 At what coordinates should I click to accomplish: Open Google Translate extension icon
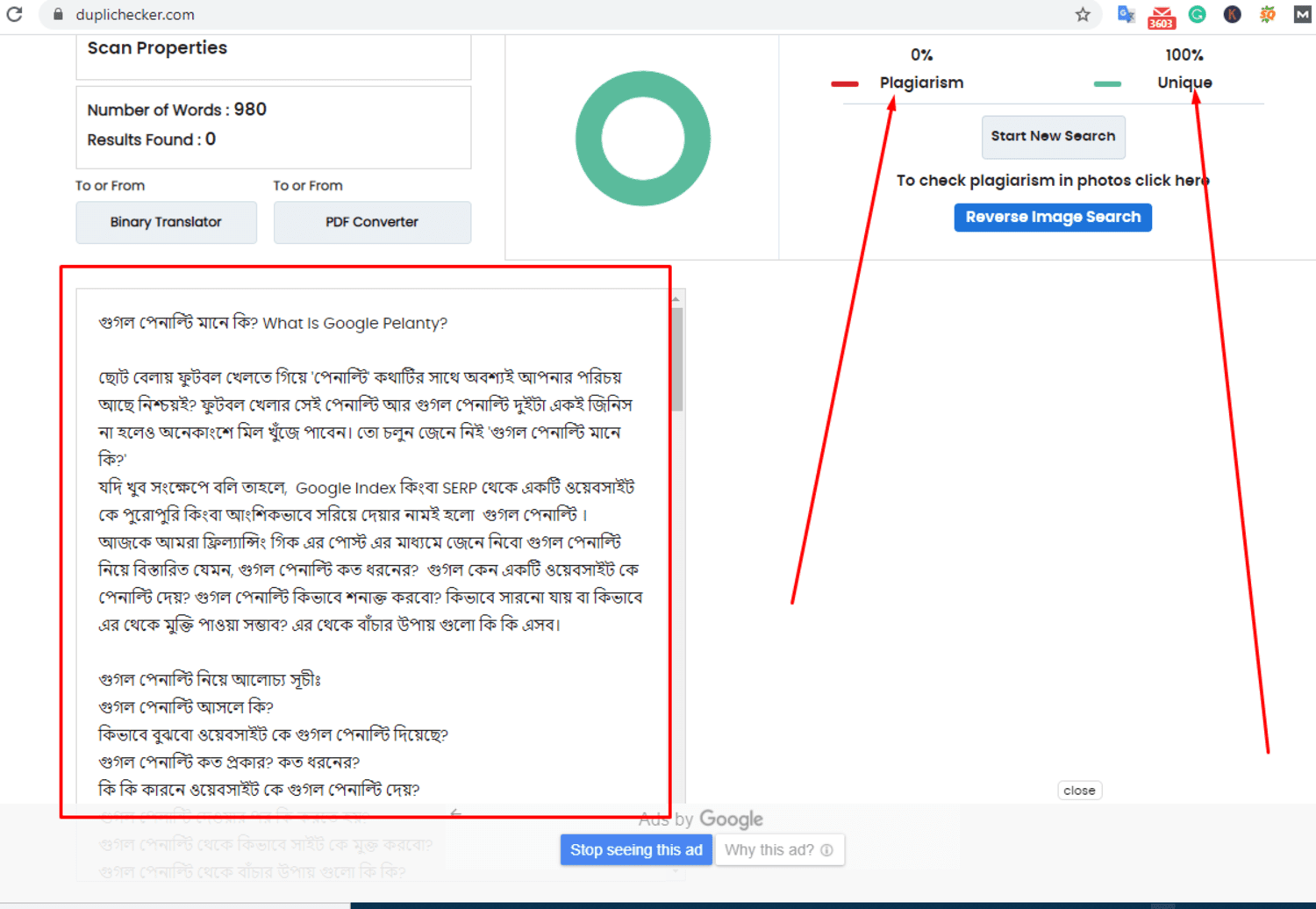[x=1126, y=15]
